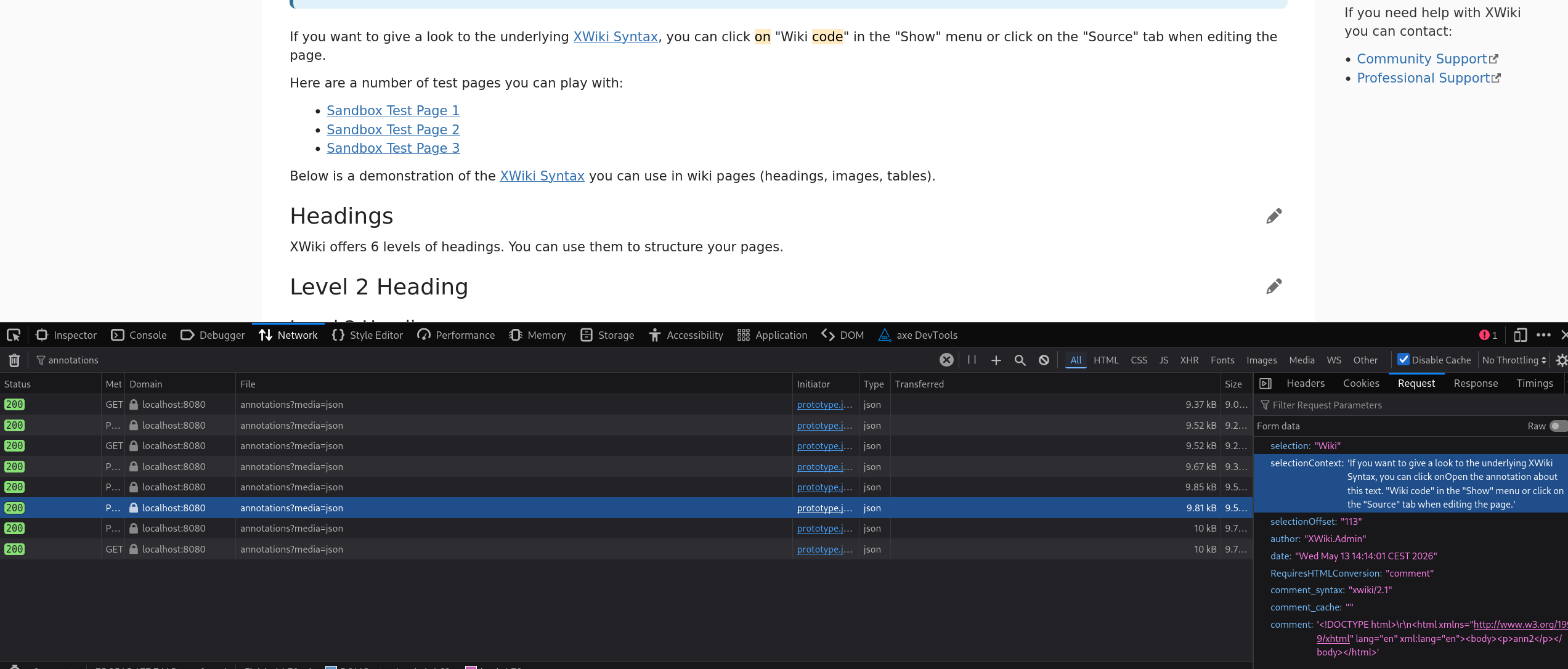Focus the Filter Request Parameters field

[x=1411, y=405]
